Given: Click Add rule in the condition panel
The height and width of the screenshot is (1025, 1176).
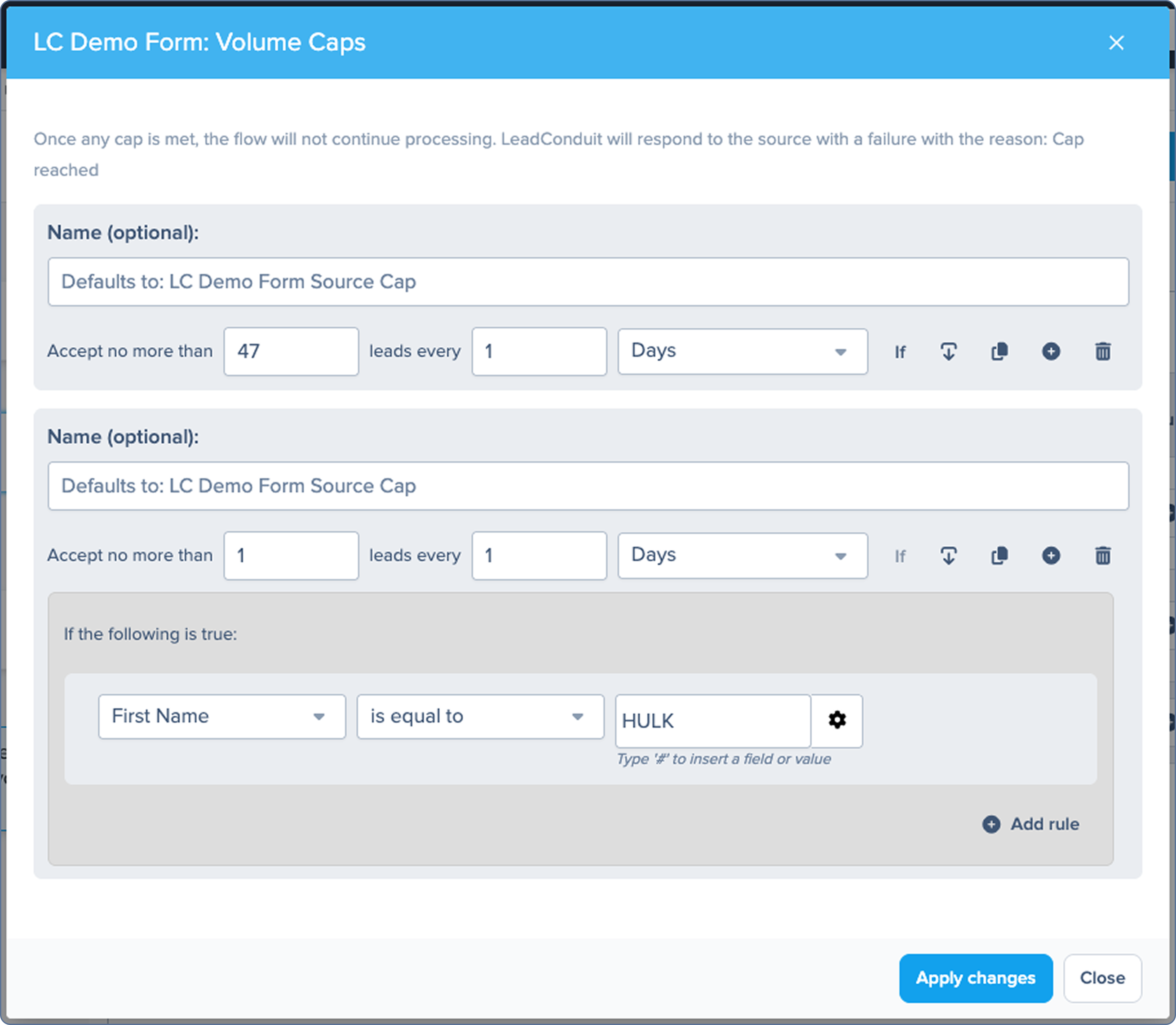Looking at the screenshot, I should [x=1031, y=824].
